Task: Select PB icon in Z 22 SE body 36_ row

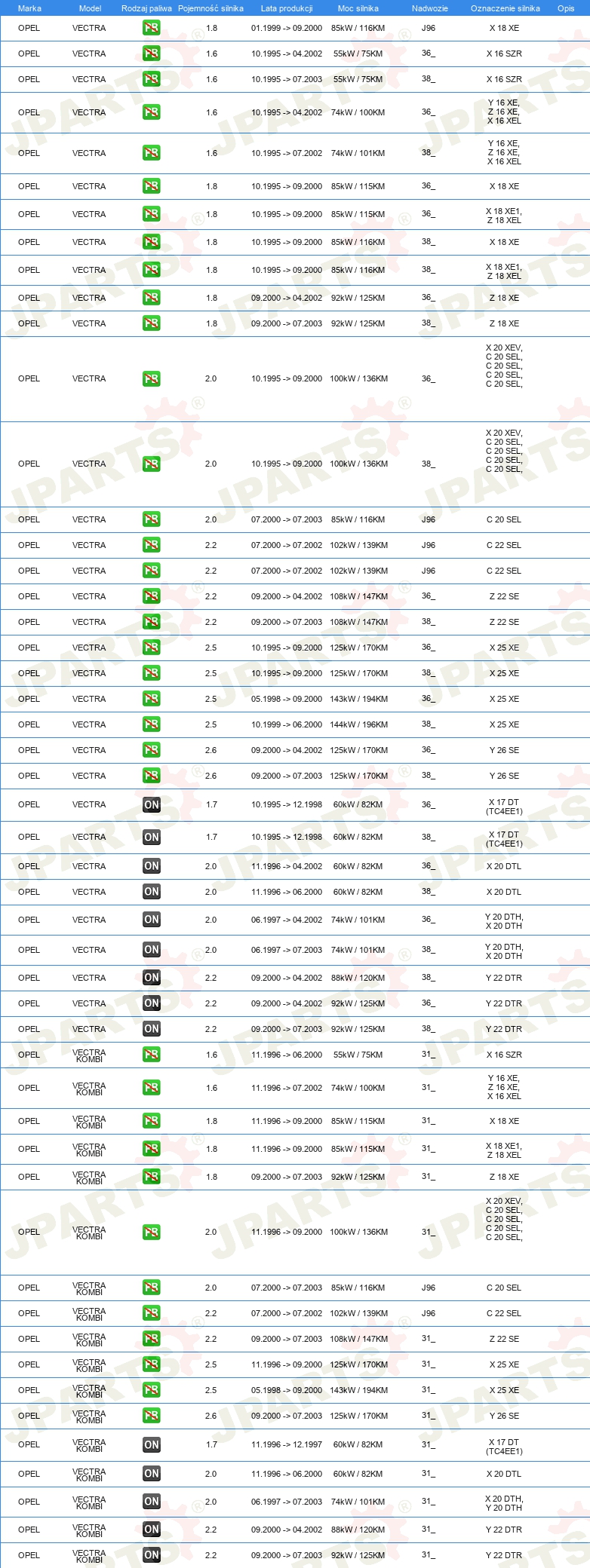Action: click(151, 596)
